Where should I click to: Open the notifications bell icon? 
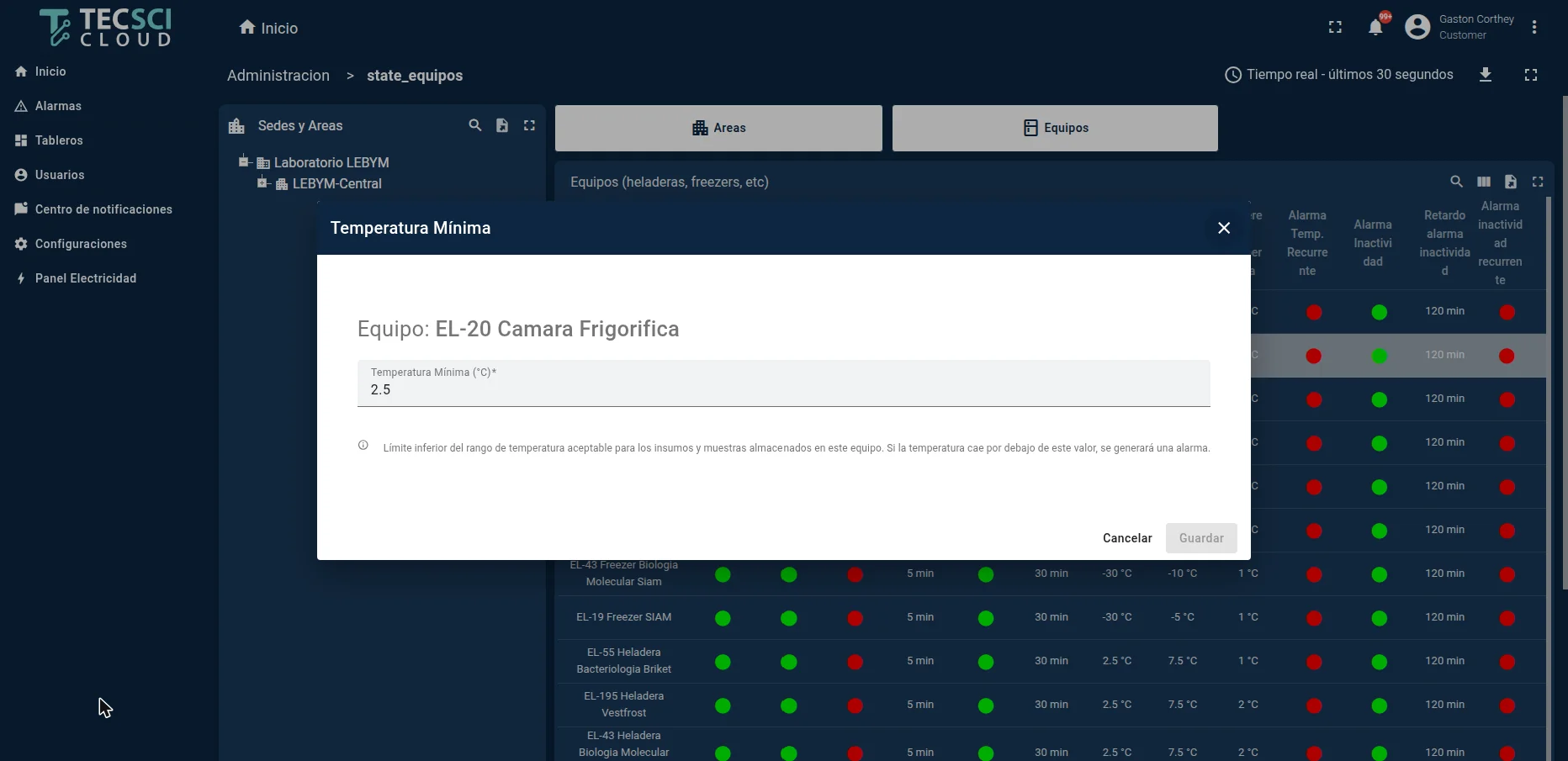[1375, 28]
